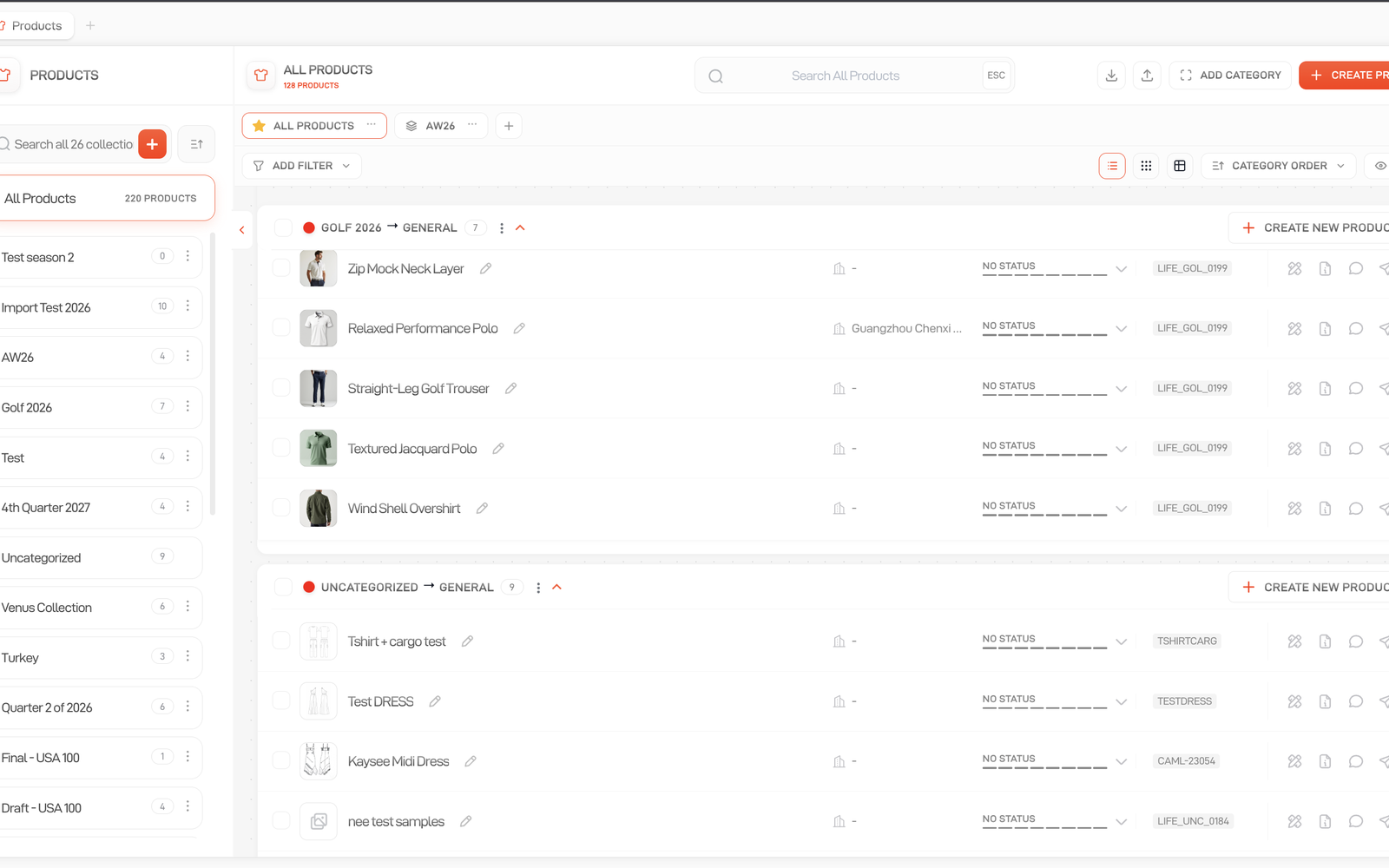The image size is (1389, 868).
Task: Open document icon for Relaxed Performance Polo
Action: click(1325, 329)
